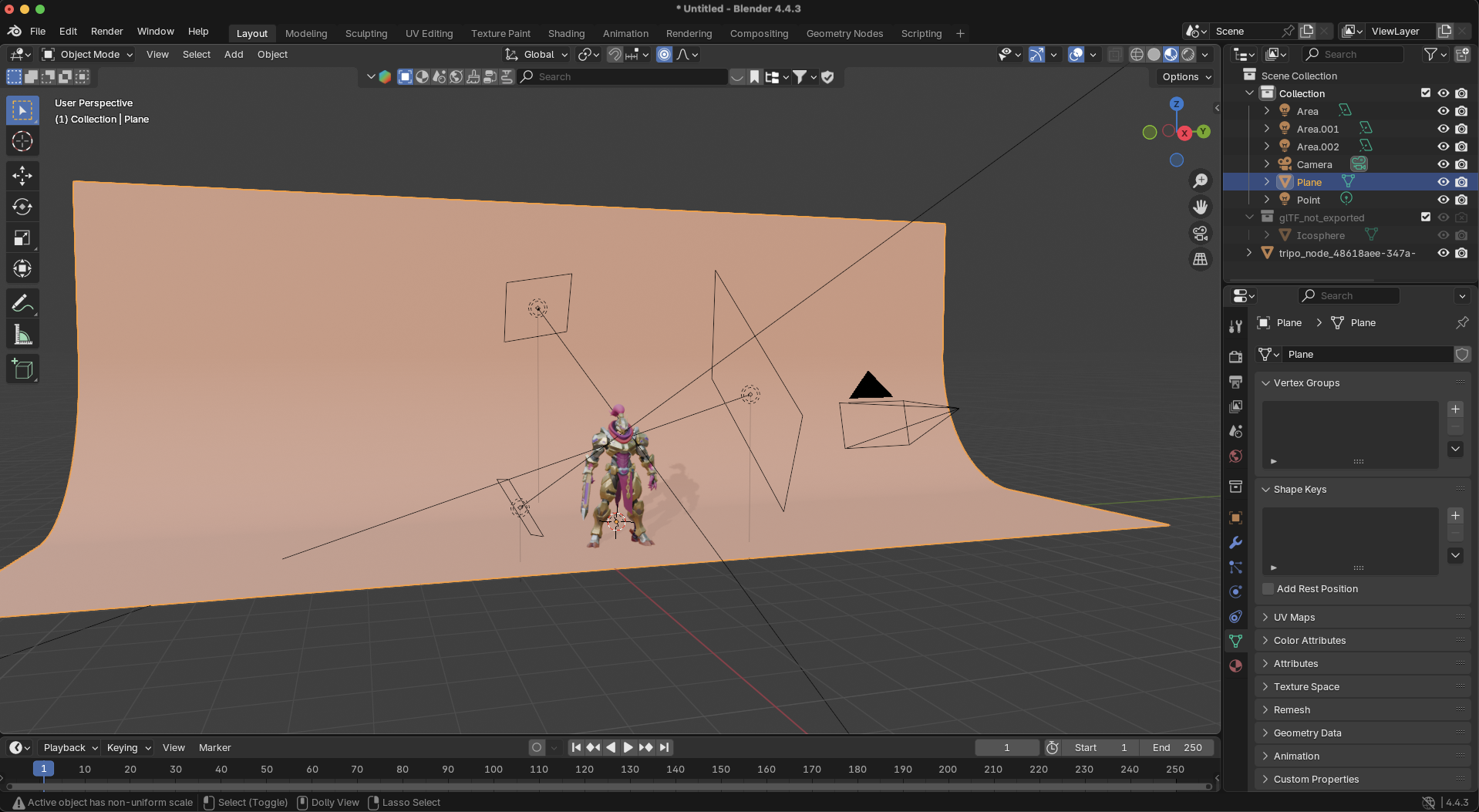Add a new vertex group with the plus button
The height and width of the screenshot is (812, 1479).
(1455, 409)
